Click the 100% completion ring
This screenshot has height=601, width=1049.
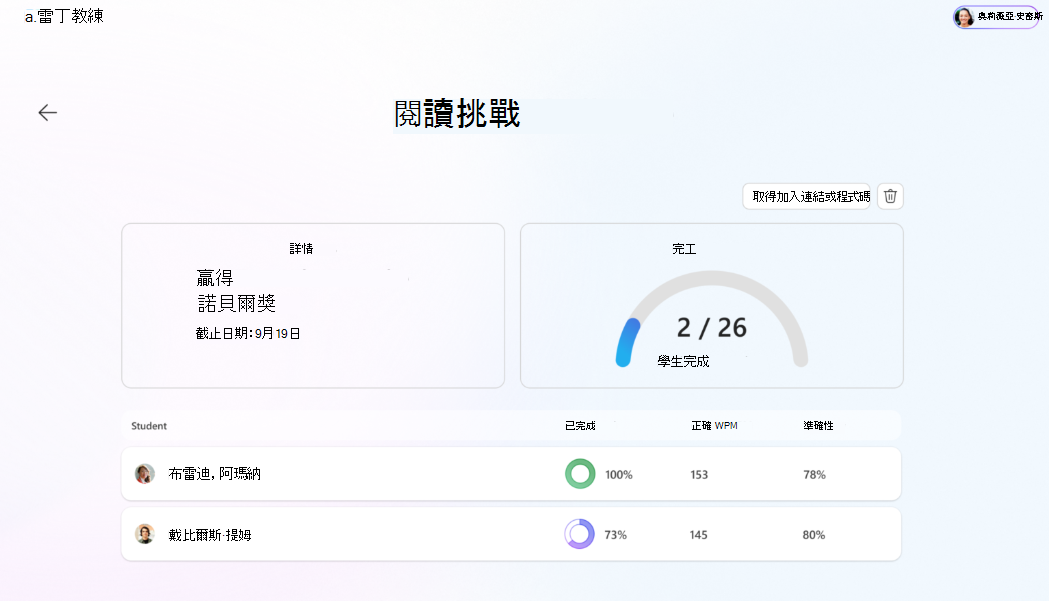[x=580, y=474]
